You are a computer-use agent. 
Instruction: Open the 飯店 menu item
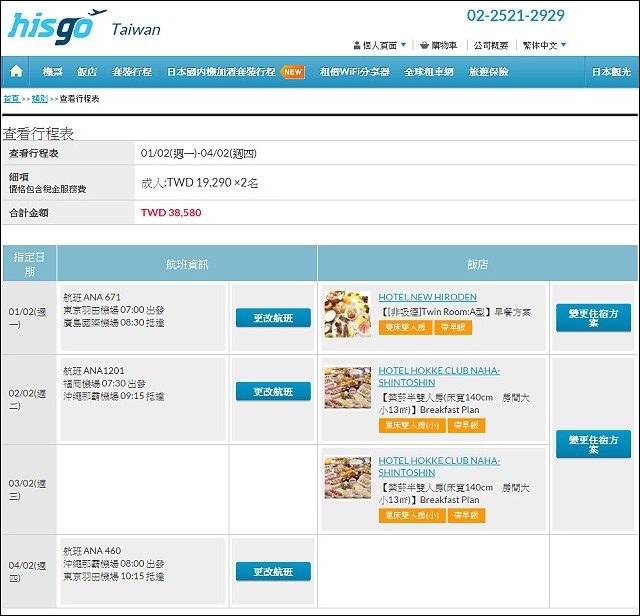[87, 72]
